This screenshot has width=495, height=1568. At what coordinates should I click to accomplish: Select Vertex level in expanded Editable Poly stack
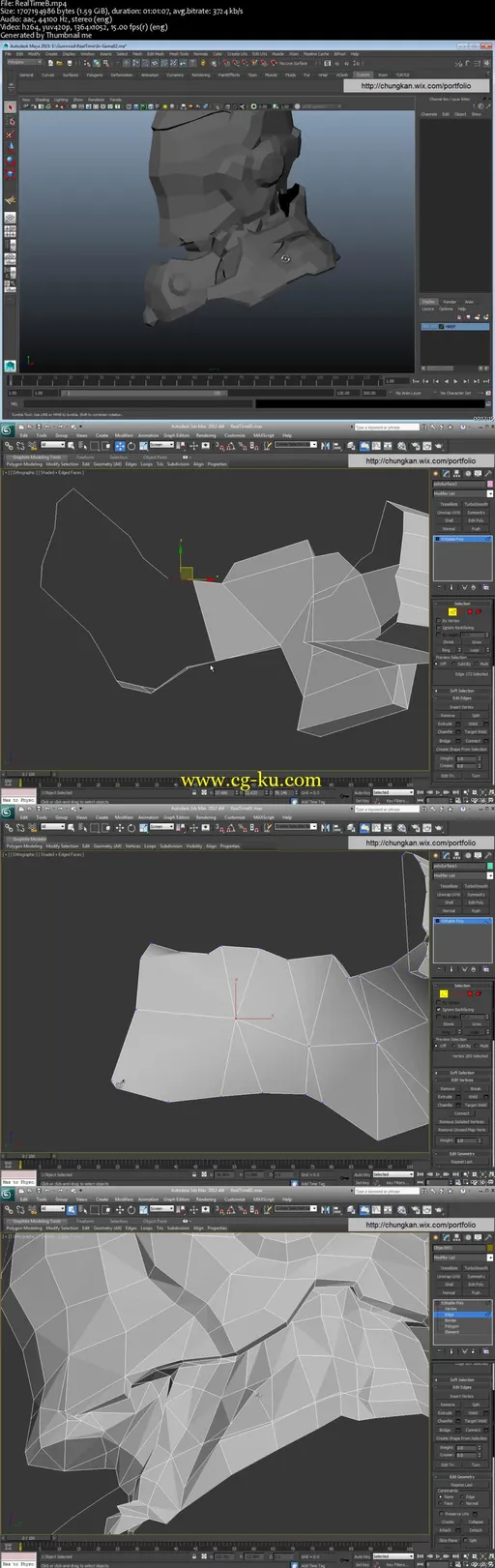(x=451, y=1309)
